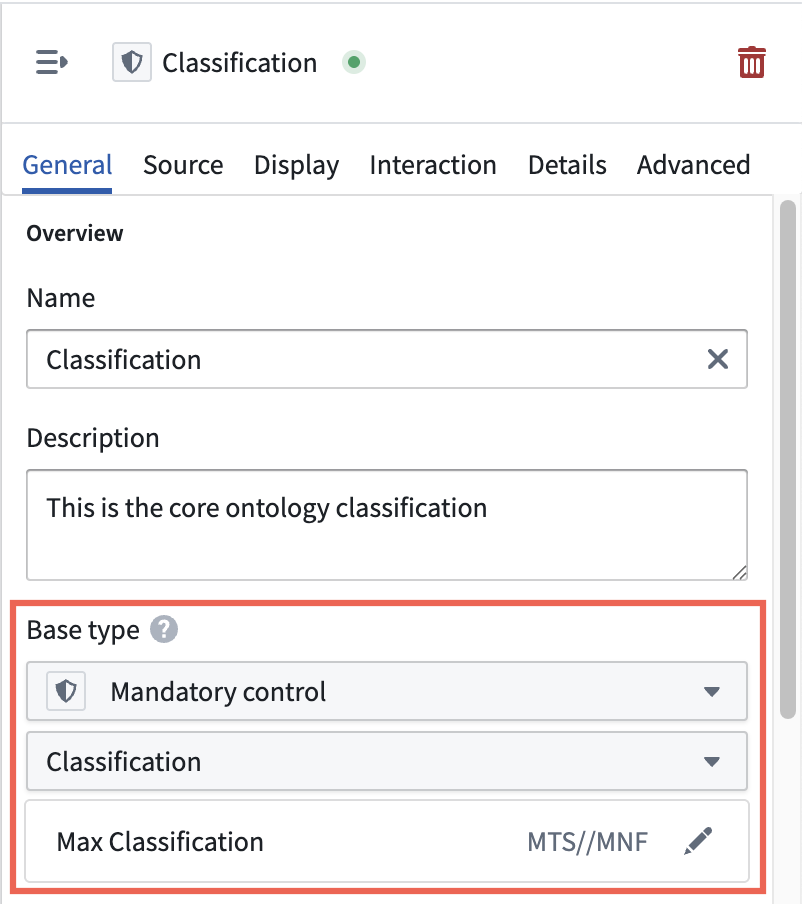This screenshot has height=904, width=802.
Task: Open the Mandatory control base type dropdown
Action: point(387,691)
